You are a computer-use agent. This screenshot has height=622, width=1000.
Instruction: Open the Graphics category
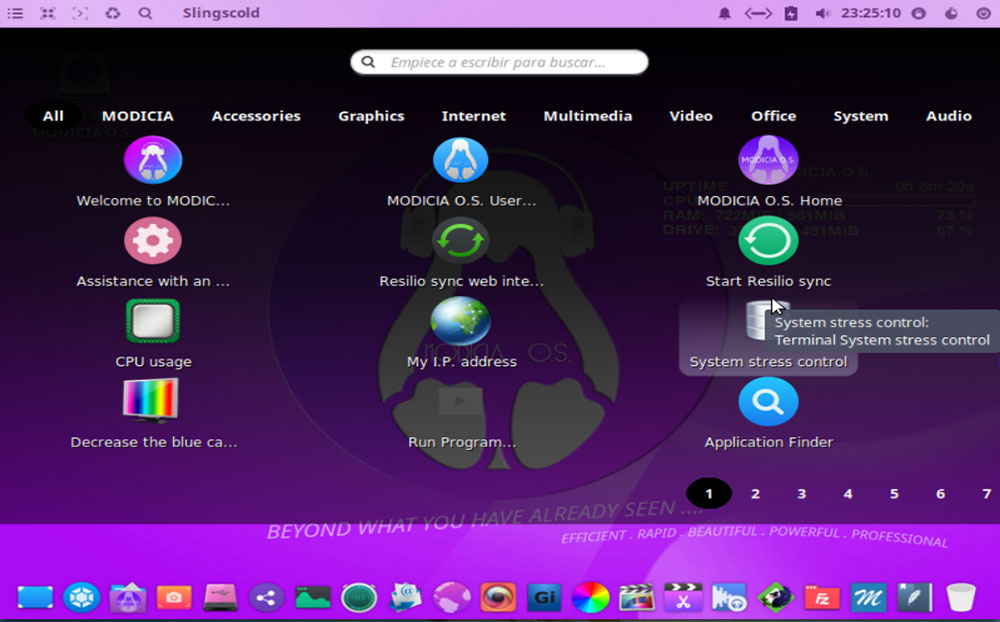click(x=371, y=115)
